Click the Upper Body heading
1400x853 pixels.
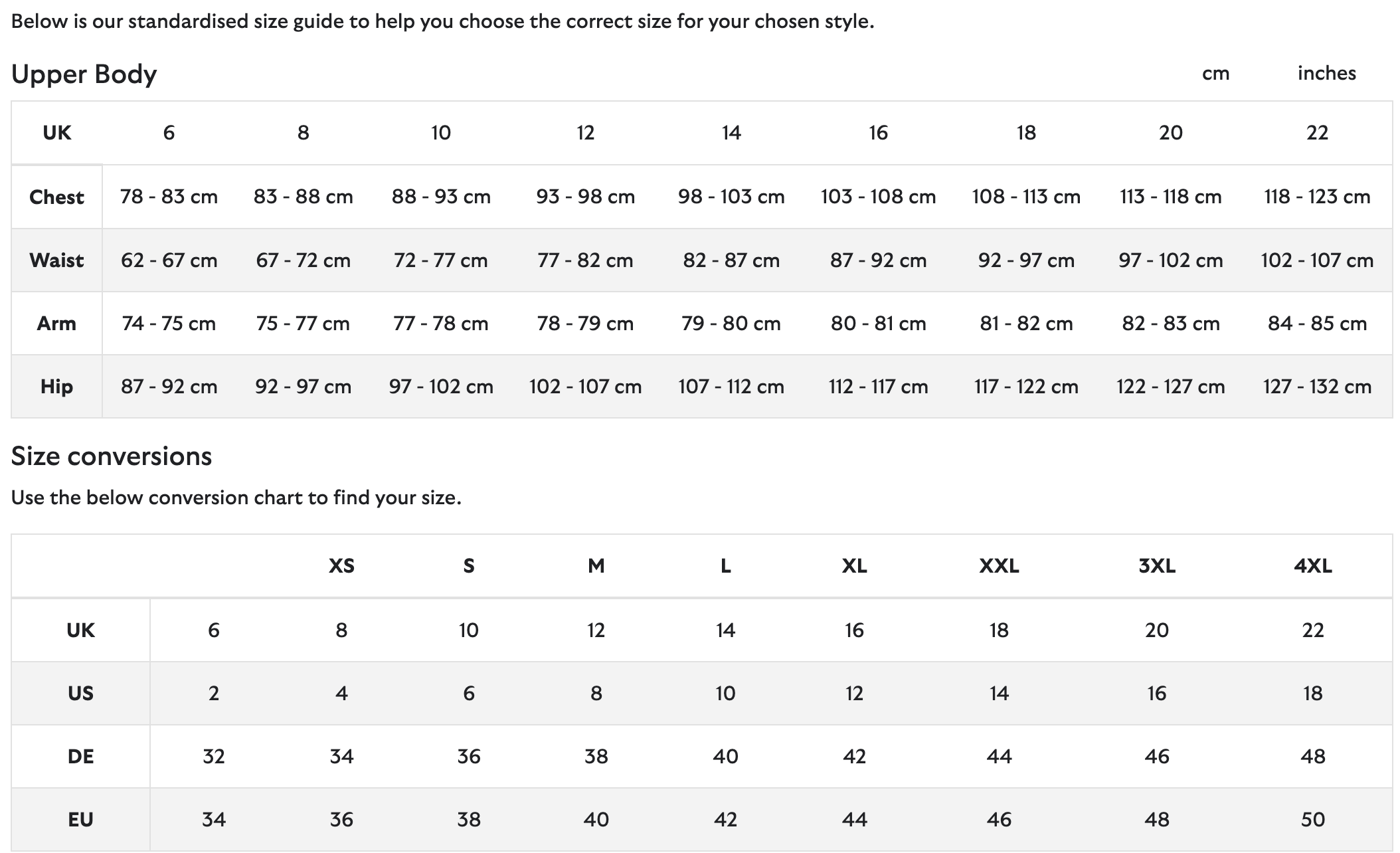[x=84, y=74]
